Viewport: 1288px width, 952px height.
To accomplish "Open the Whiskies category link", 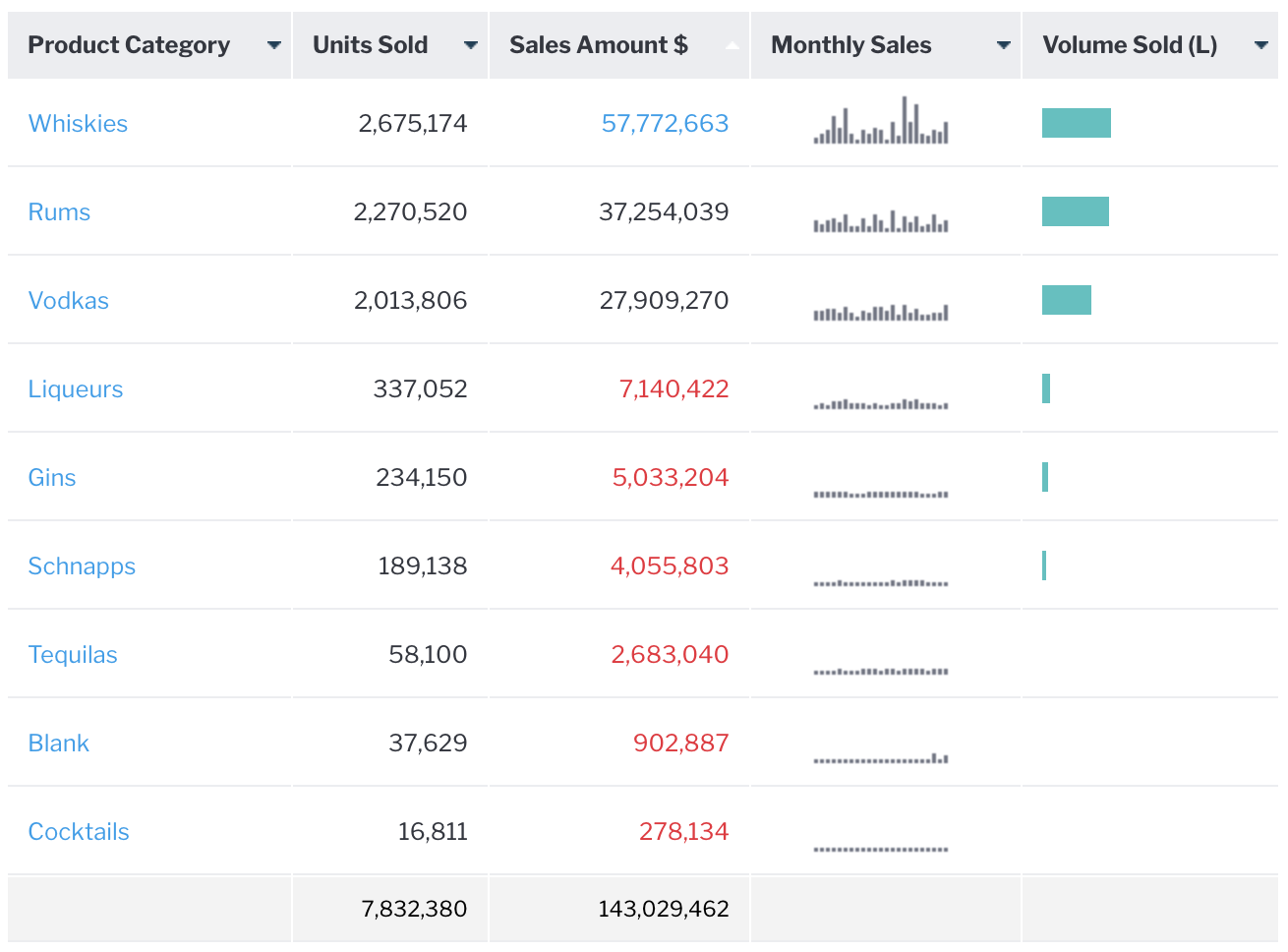I will click(x=78, y=124).
